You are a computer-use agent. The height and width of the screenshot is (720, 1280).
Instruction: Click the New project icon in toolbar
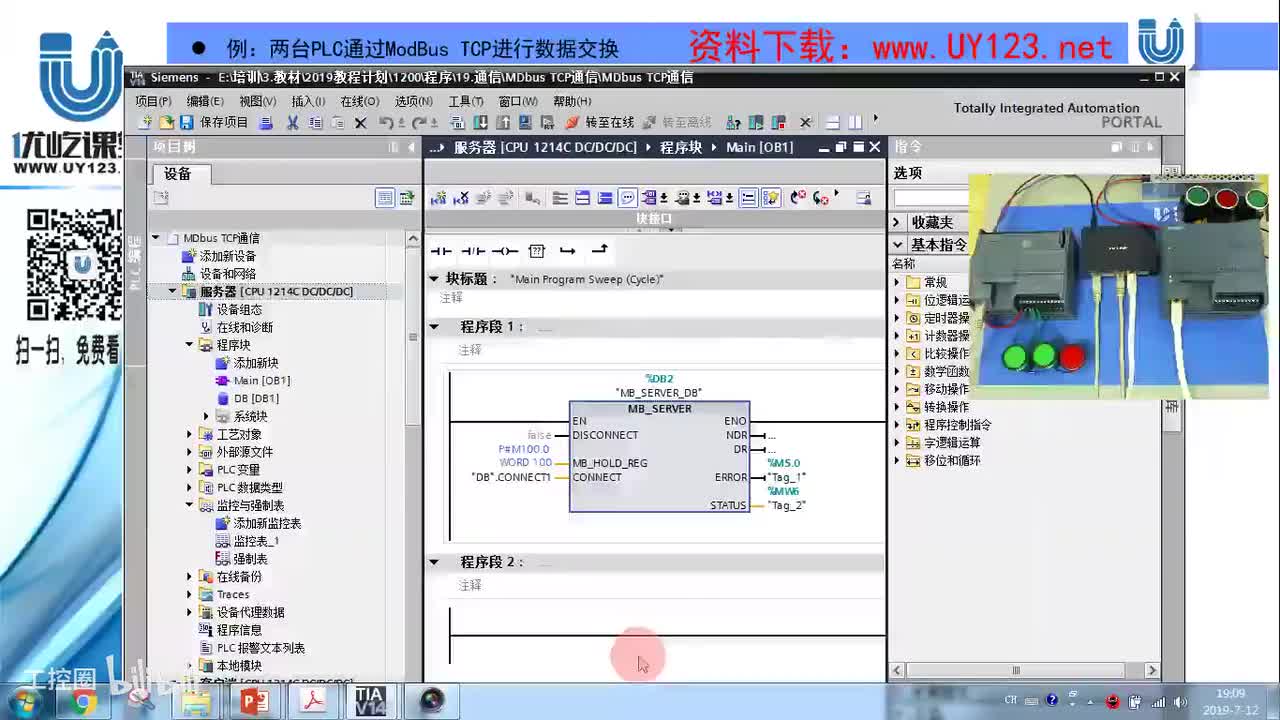click(145, 122)
